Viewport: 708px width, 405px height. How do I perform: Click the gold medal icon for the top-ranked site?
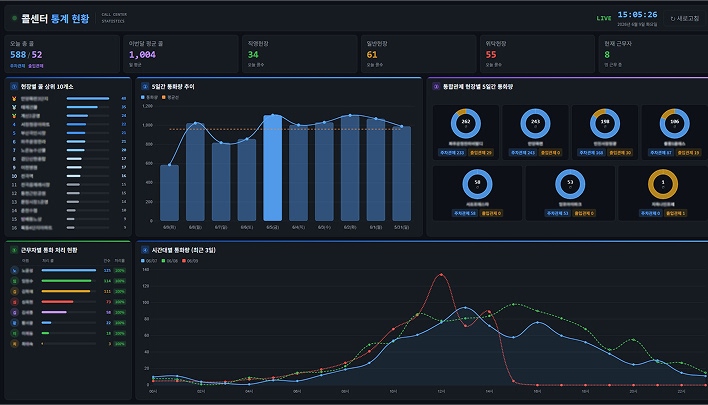[14, 98]
